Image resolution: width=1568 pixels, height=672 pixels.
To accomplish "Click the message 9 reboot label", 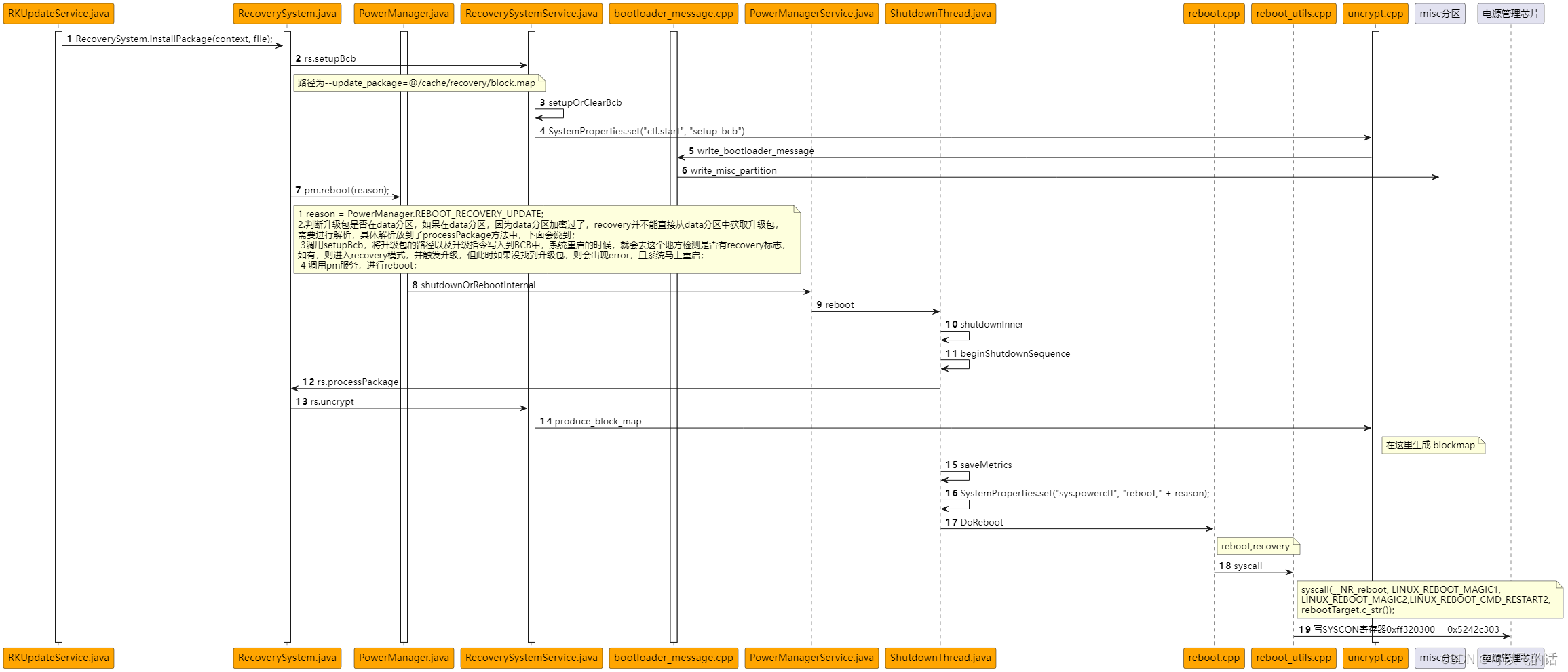I will pos(835,304).
